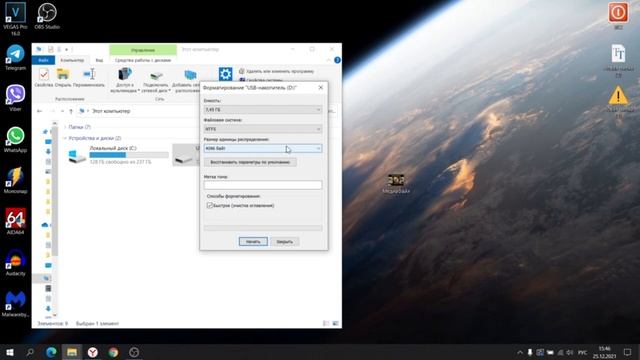
Task: Open Microsoft Edge from the taskbar
Action: point(51,352)
